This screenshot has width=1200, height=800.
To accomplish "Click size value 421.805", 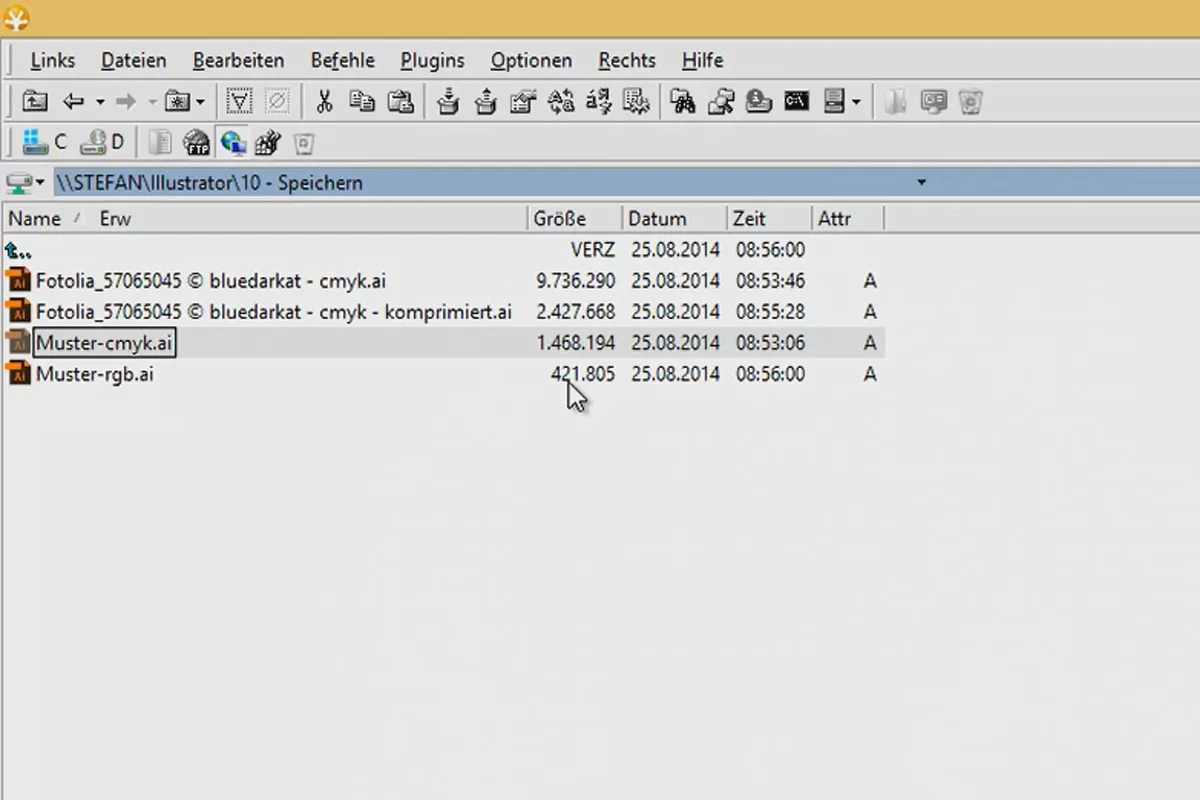I will [x=583, y=375].
